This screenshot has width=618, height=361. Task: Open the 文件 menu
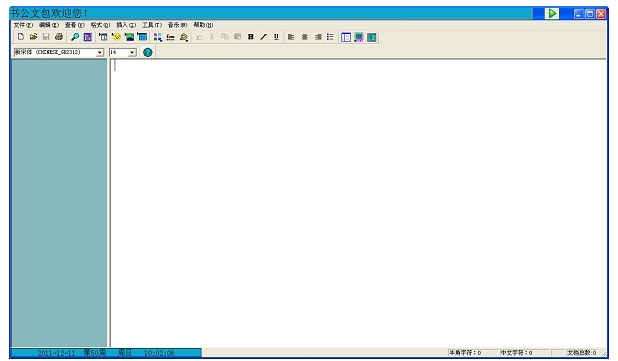[23, 25]
